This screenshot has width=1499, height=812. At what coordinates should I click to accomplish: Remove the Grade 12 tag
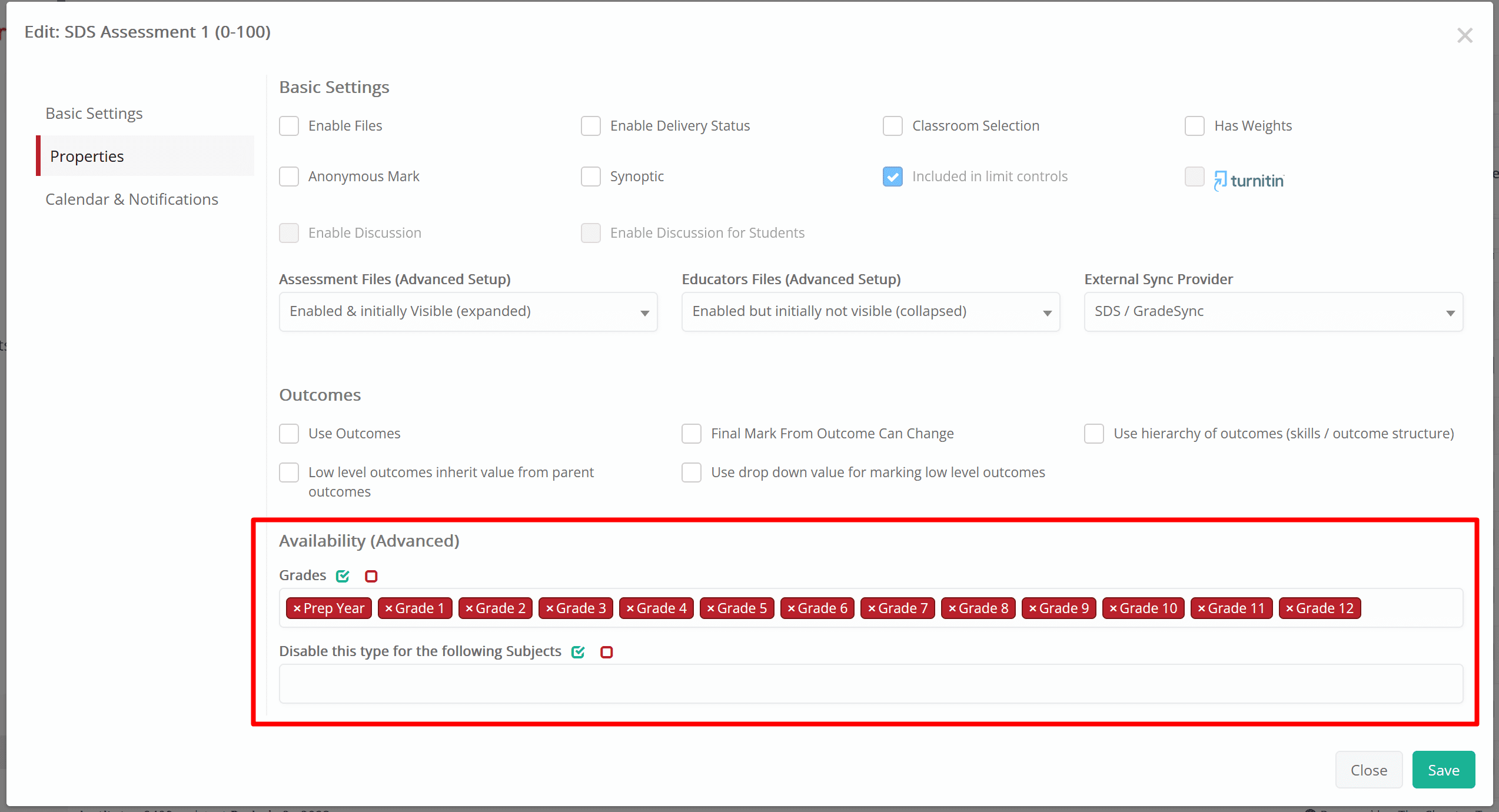point(1290,608)
